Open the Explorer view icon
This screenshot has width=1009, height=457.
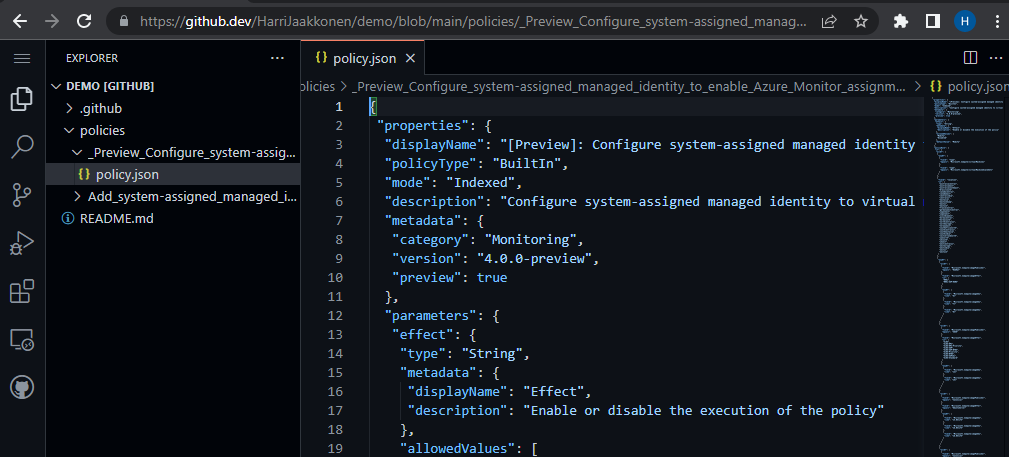tap(22, 99)
